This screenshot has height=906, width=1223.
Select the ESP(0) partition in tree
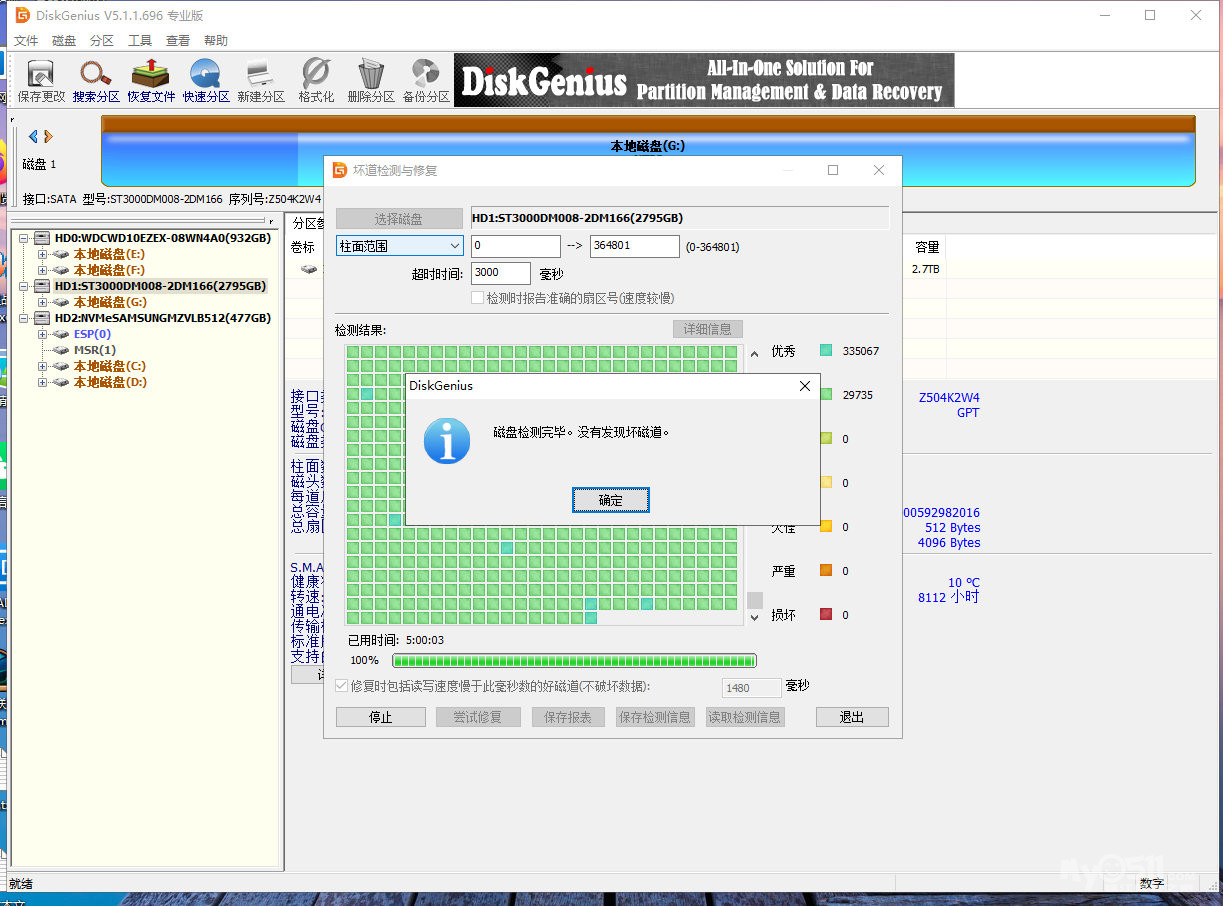click(x=92, y=334)
